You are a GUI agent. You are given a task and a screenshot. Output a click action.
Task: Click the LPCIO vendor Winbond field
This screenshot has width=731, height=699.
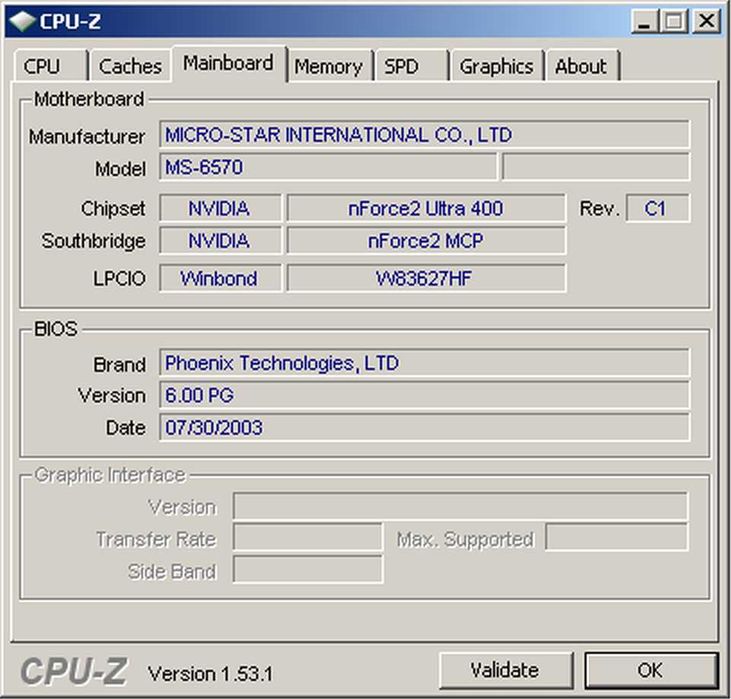(220, 278)
